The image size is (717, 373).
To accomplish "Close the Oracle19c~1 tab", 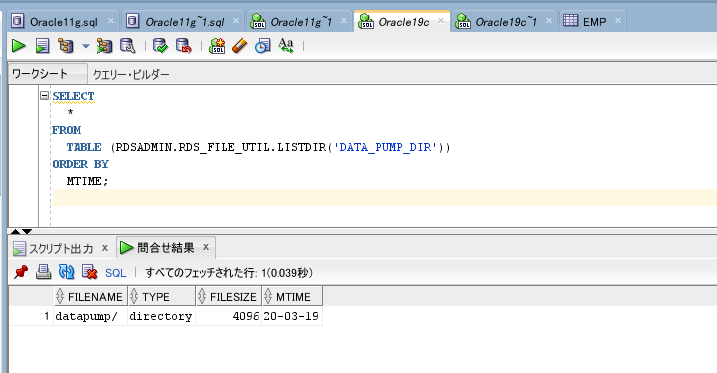I will (549, 21).
